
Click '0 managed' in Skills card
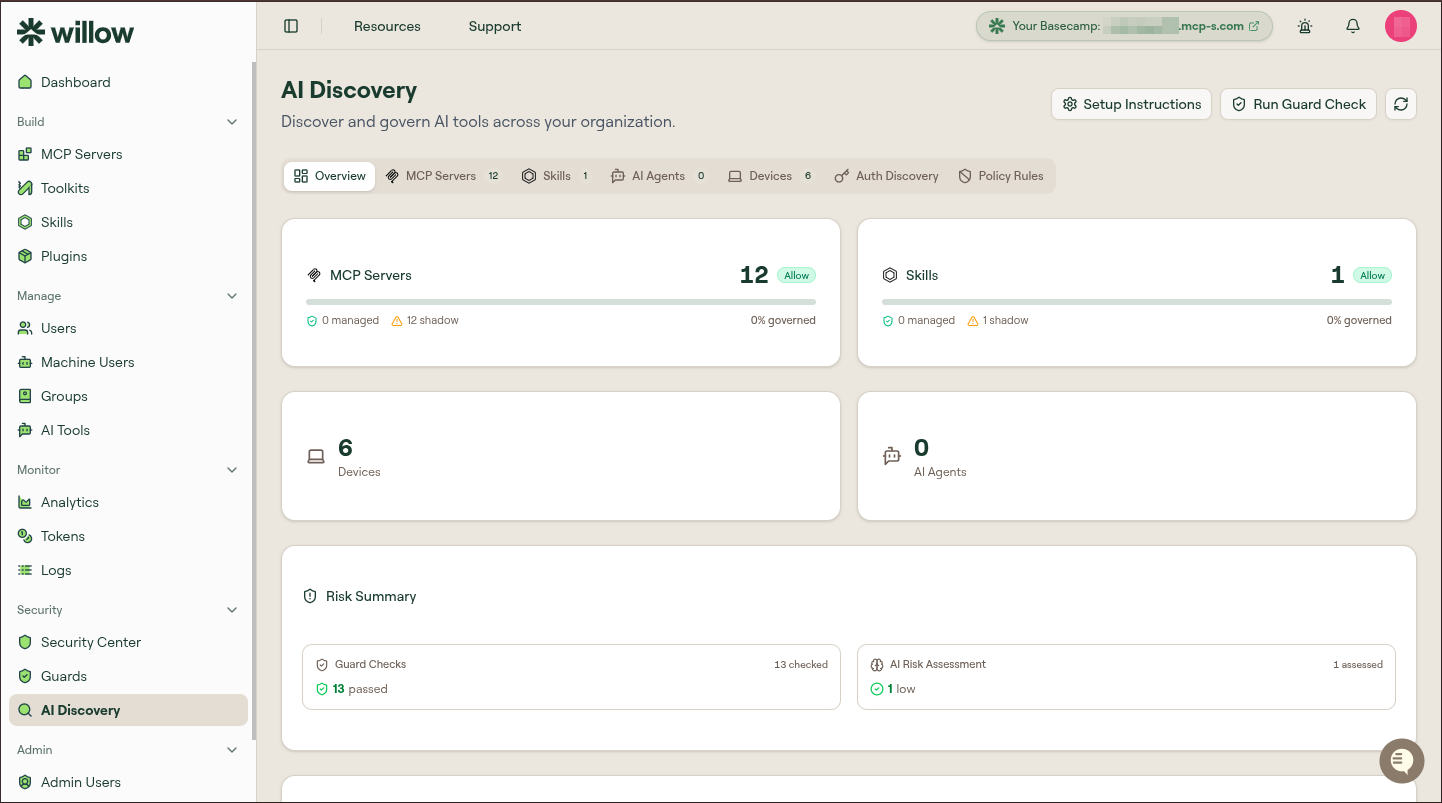pos(918,320)
